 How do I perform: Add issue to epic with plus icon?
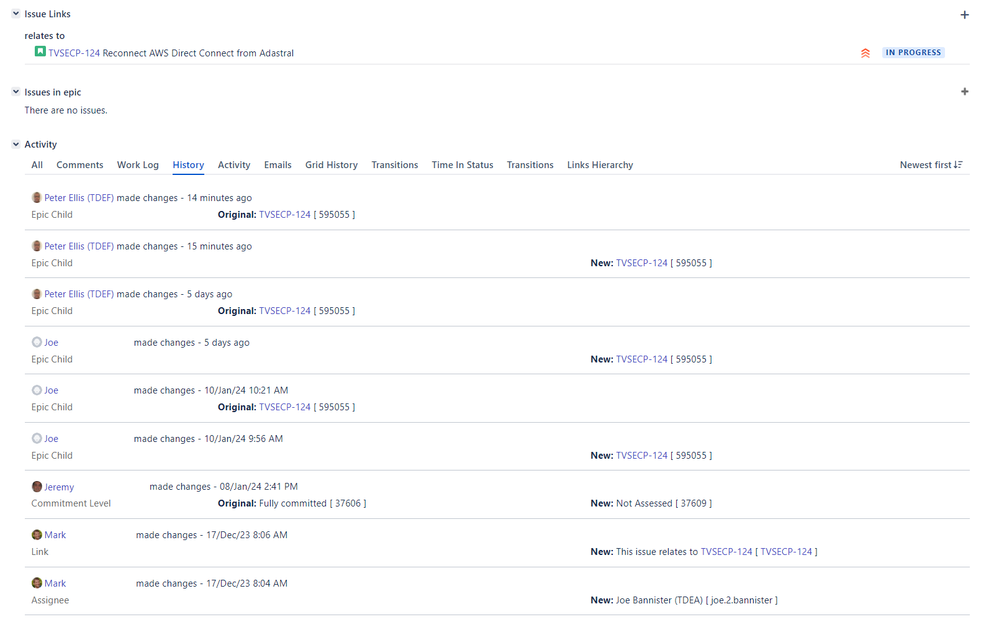coord(965,92)
